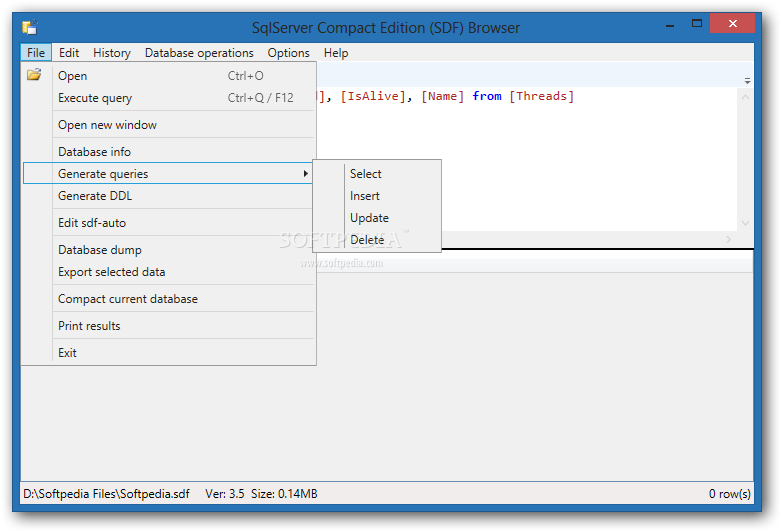Click the toolbar overflow dropdown arrow
Viewport: 782px width, 532px height.
tap(747, 80)
